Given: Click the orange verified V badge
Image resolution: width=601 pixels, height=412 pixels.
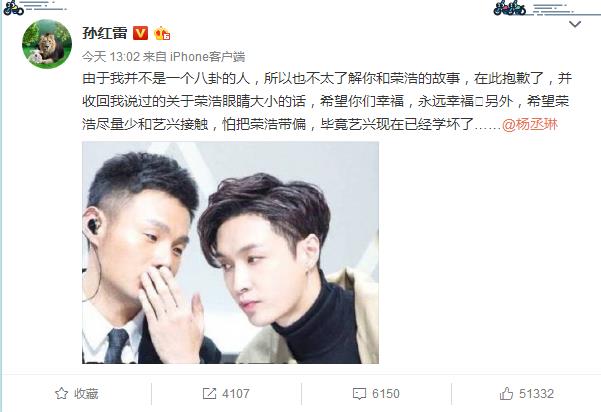Looking at the screenshot, I should [x=140, y=33].
